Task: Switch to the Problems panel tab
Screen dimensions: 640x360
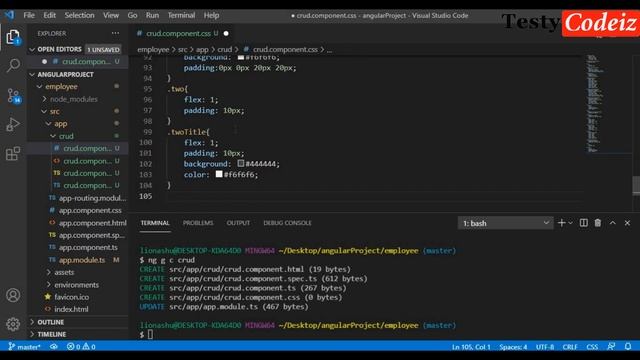Action: coord(198,223)
